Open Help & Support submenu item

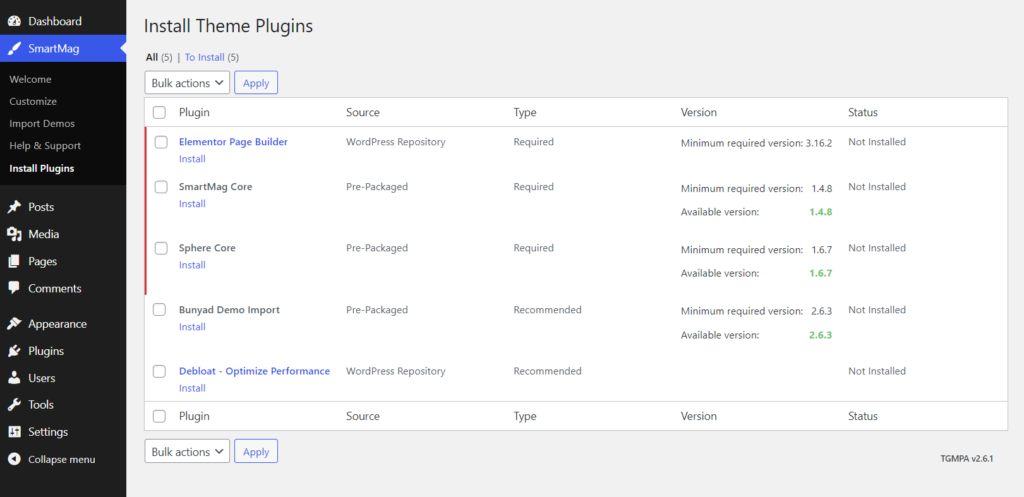click(45, 146)
